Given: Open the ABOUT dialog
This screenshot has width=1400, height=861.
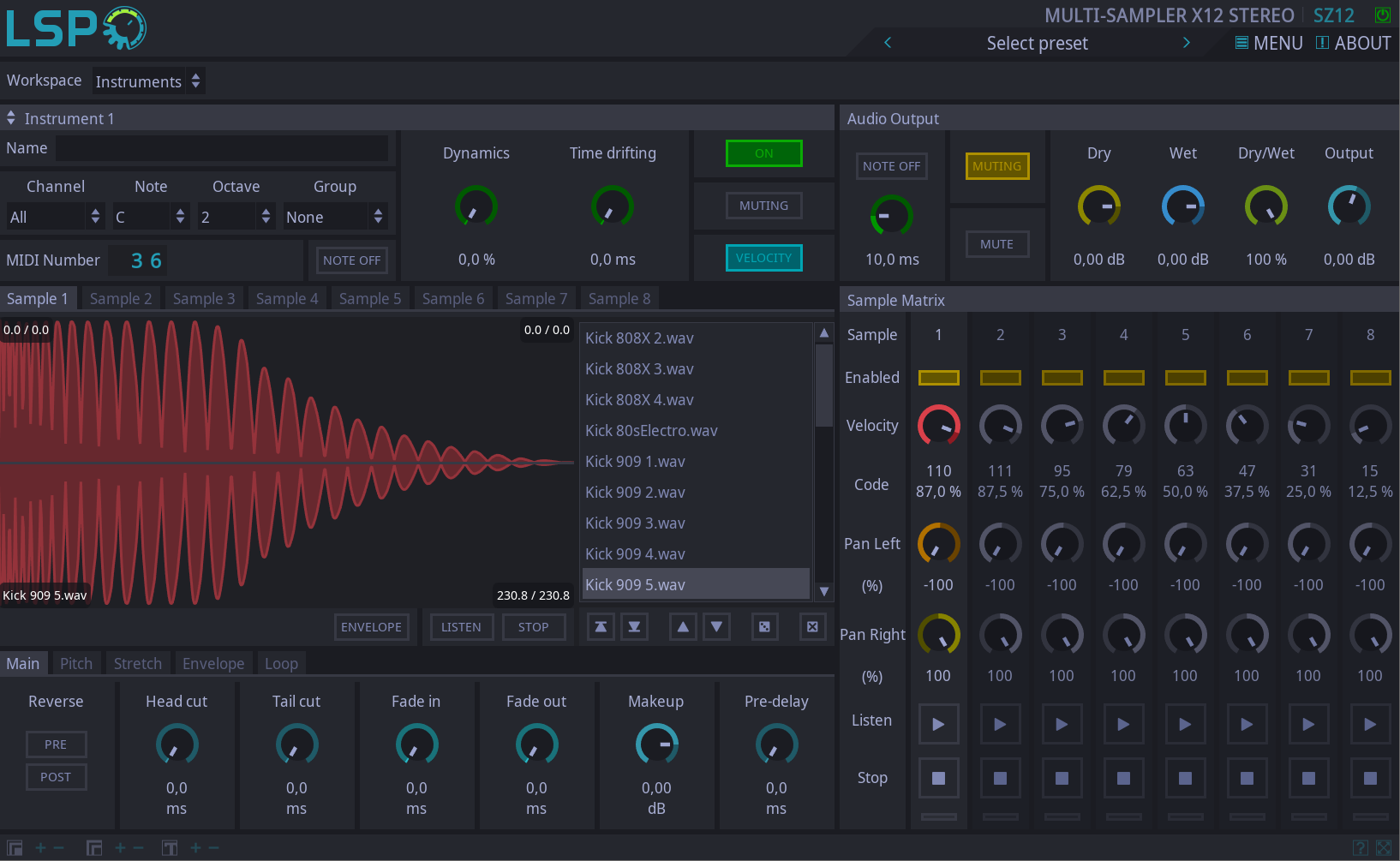Looking at the screenshot, I should (x=1354, y=43).
